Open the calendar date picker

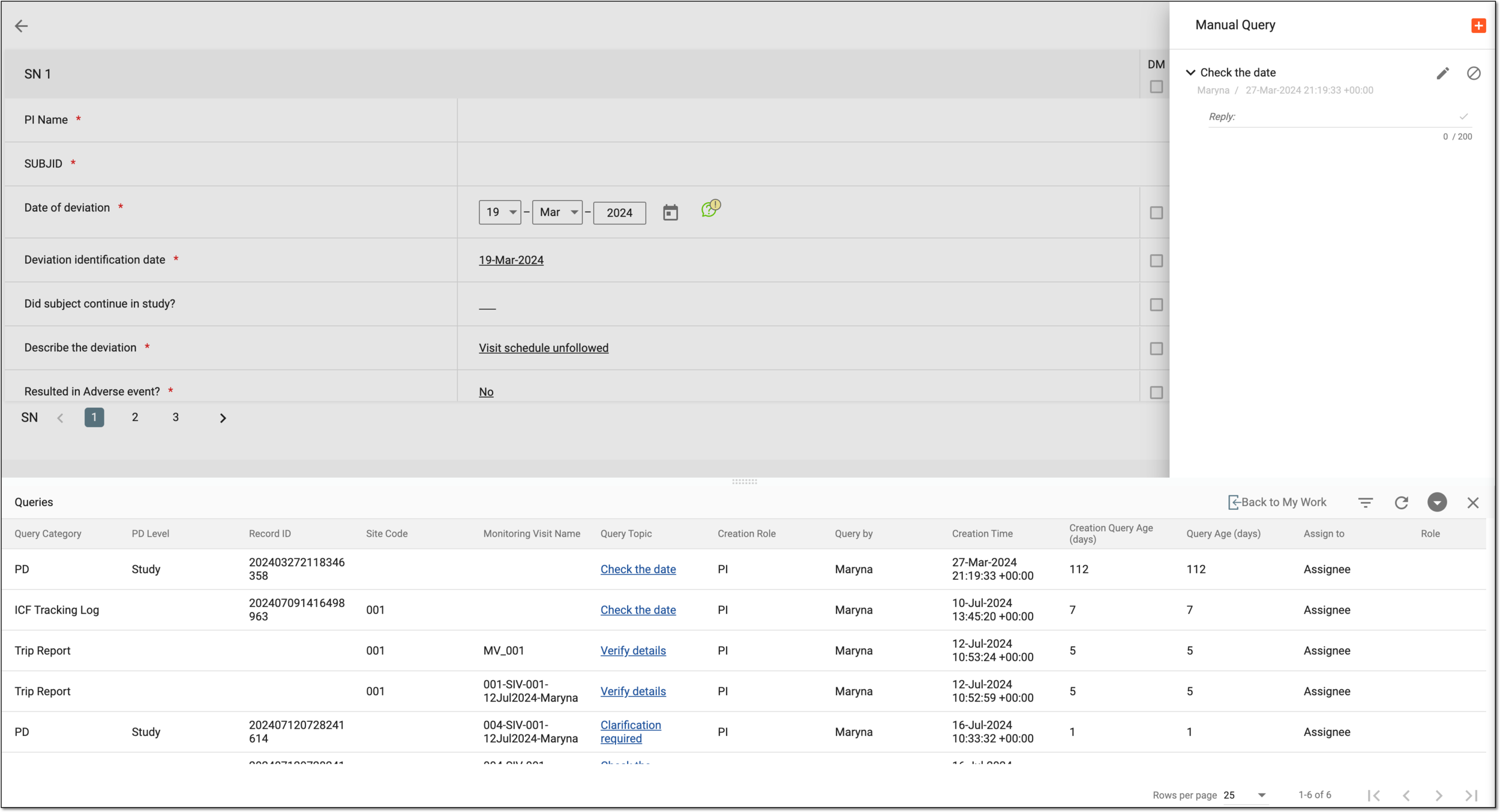pos(670,212)
